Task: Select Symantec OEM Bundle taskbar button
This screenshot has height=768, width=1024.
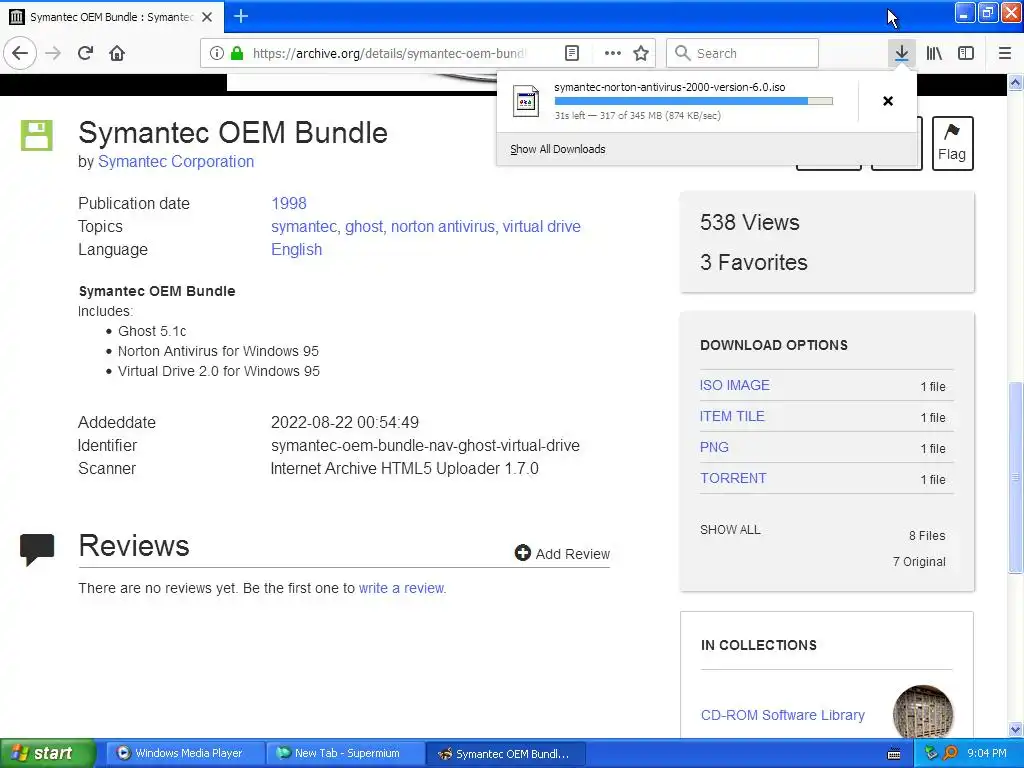Action: (x=505, y=753)
